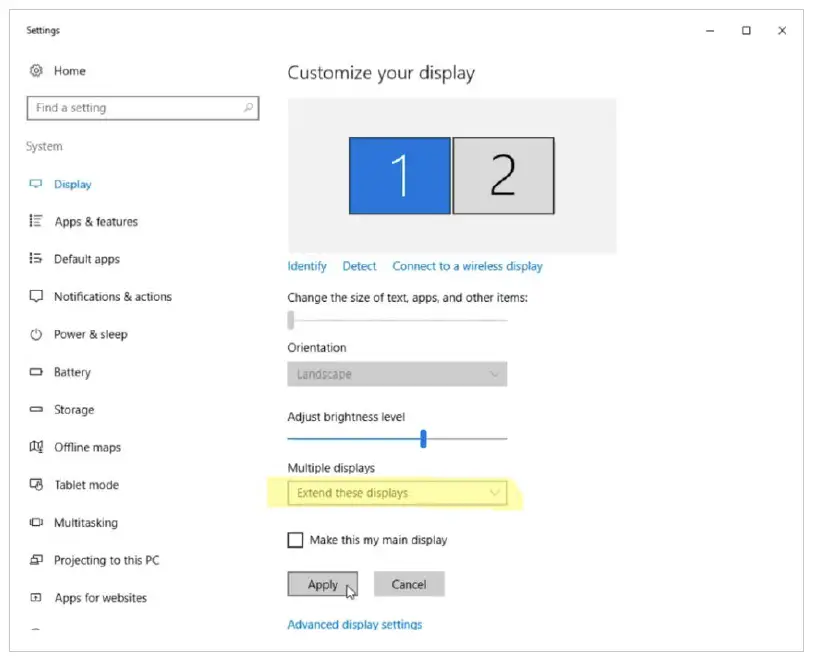Viewport: 813px width, 662px height.
Task: Go to the Multitasking settings section
Action: click(85, 523)
